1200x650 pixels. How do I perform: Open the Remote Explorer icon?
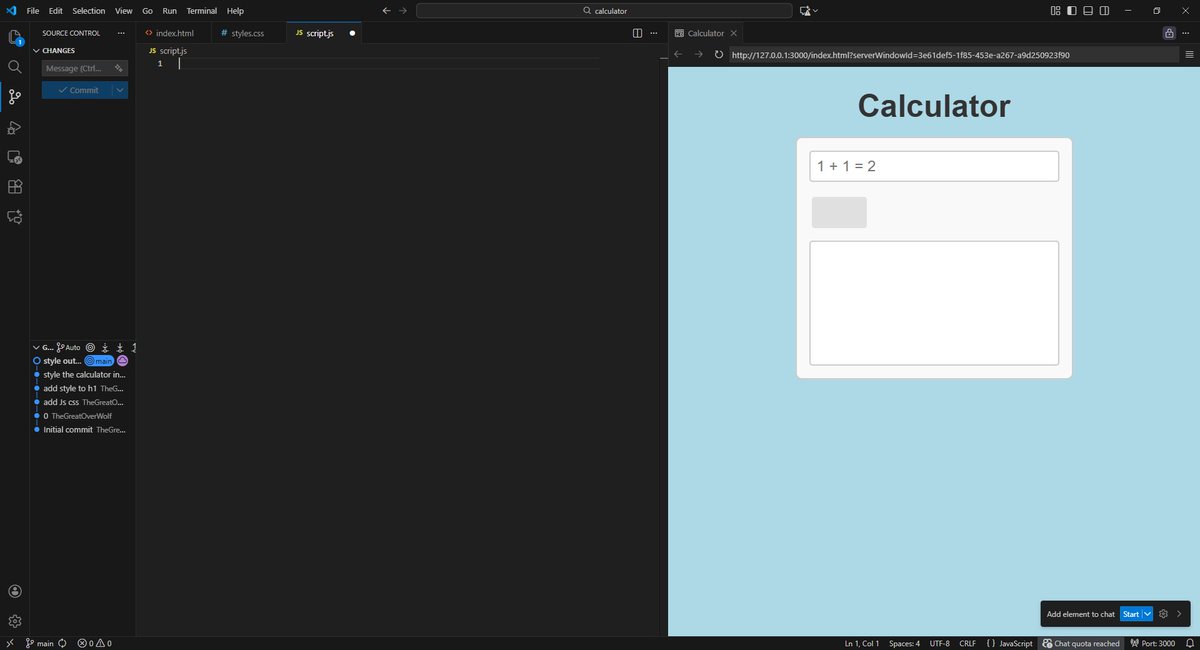click(14, 157)
